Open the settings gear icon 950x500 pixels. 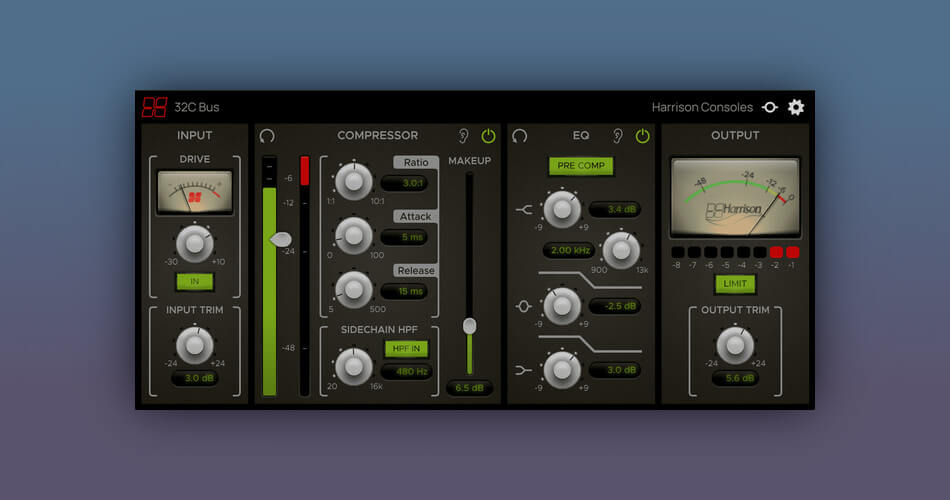(x=796, y=107)
